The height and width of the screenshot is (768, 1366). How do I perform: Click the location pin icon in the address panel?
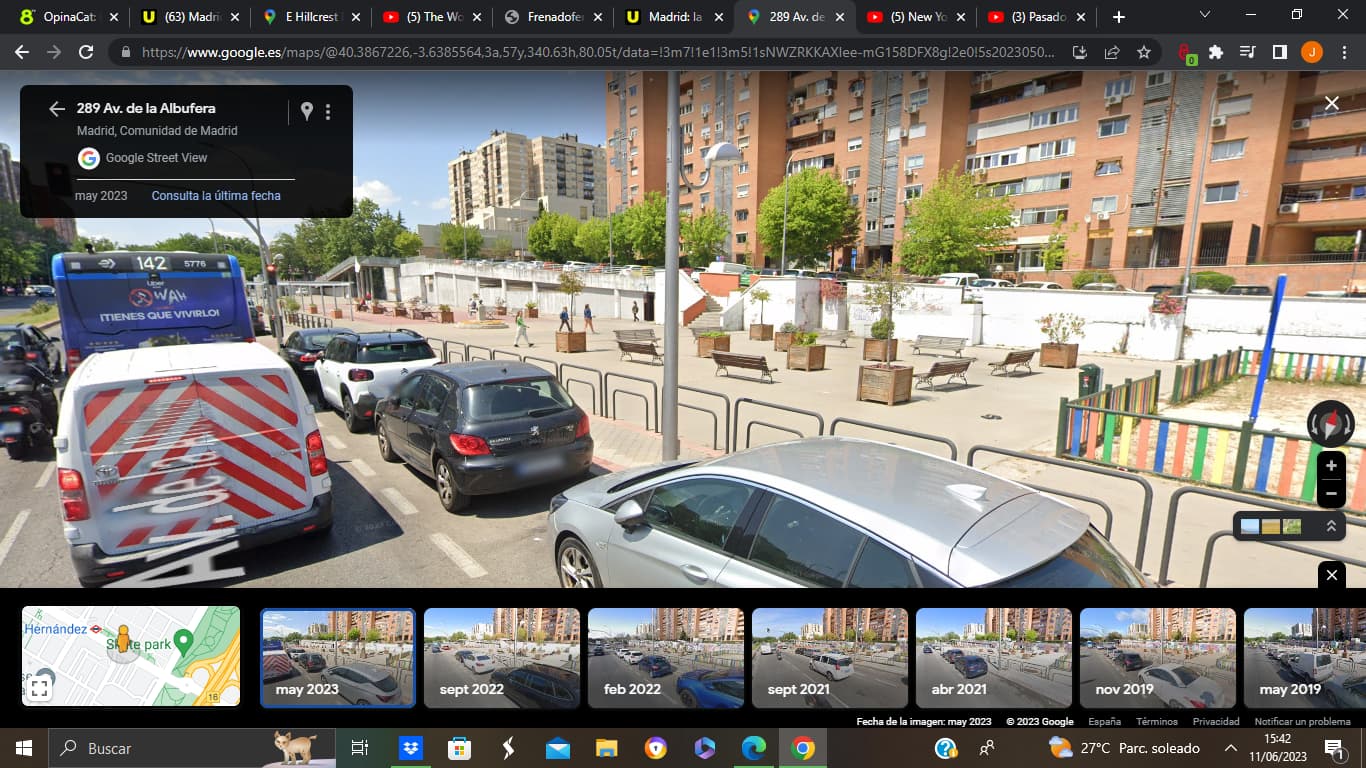pyautogui.click(x=307, y=111)
